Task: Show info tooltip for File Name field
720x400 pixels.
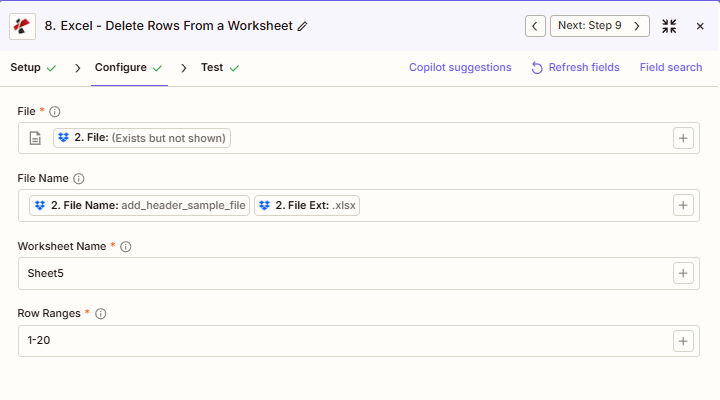Action: pos(79,179)
